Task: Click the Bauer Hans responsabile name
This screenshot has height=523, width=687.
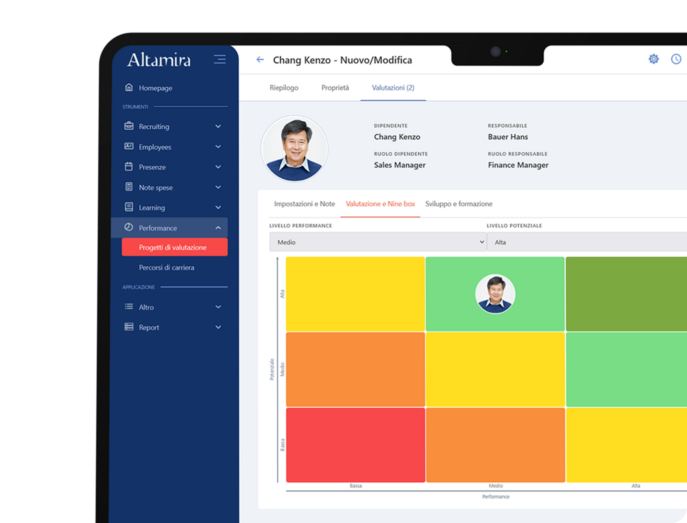Action: coord(508,137)
